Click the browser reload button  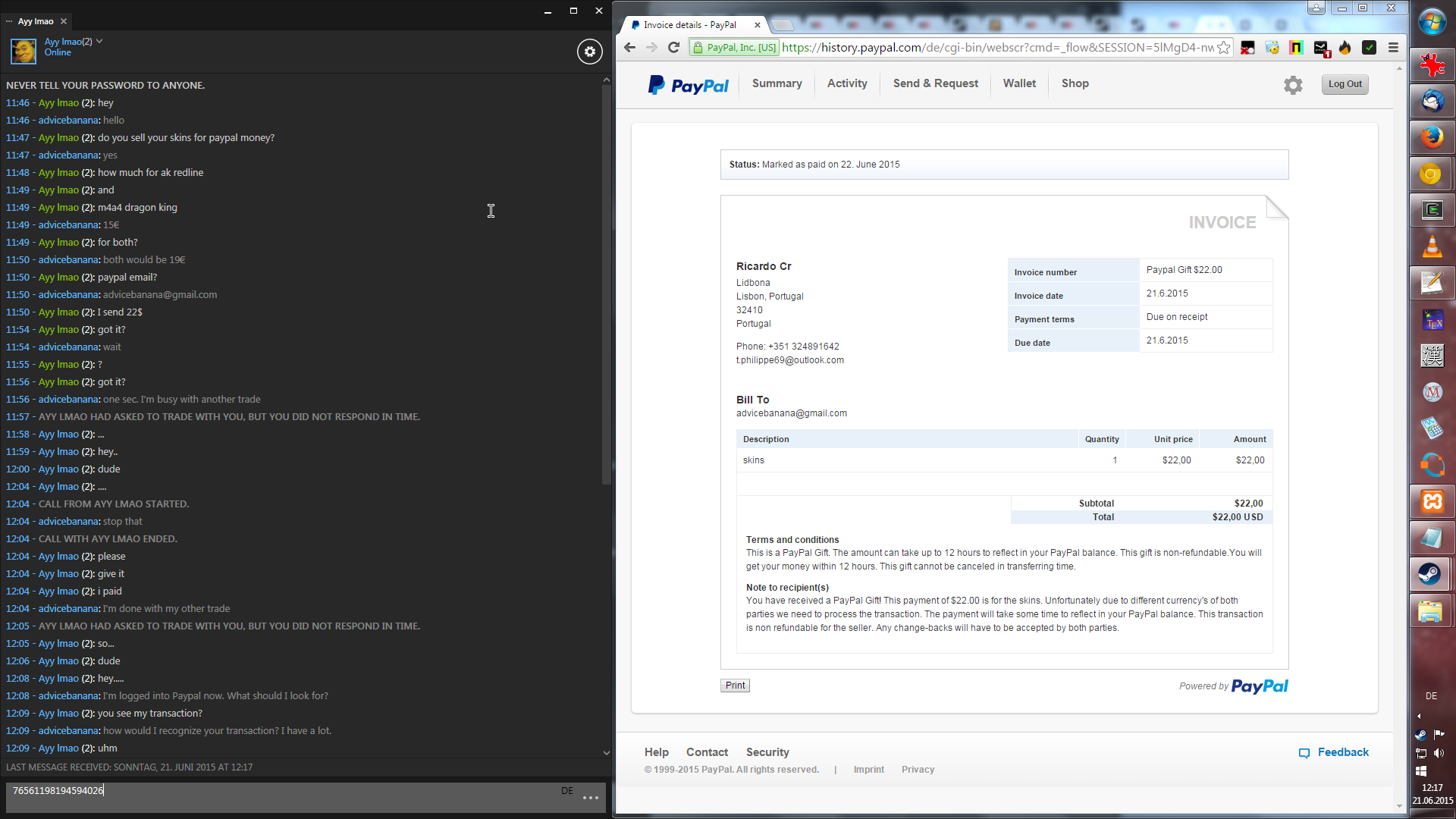coord(673,48)
